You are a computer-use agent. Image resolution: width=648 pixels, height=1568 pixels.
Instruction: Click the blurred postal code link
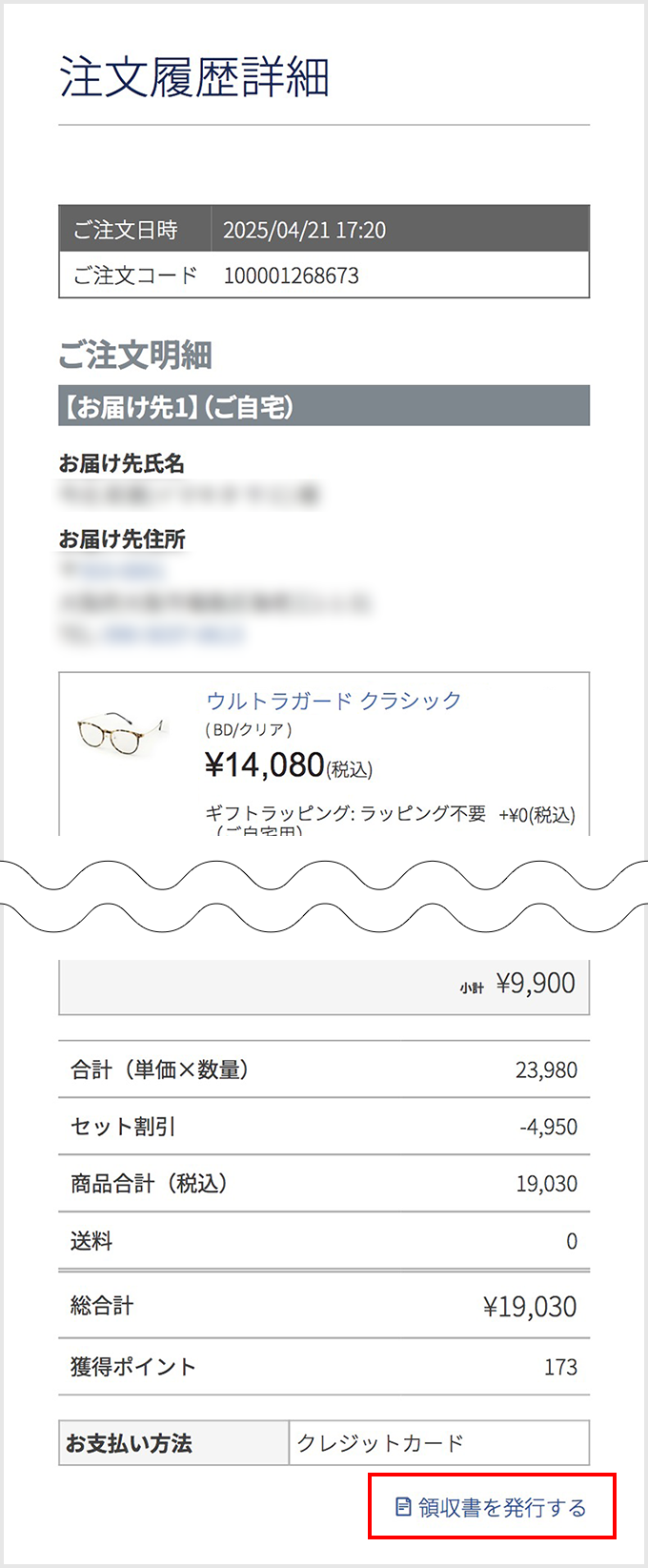122,571
